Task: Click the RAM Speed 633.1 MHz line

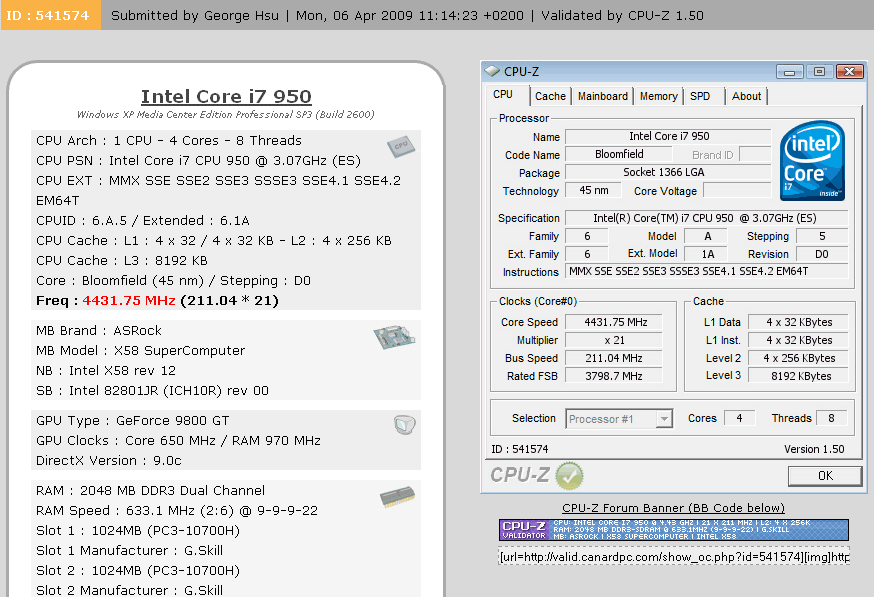Action: [x=177, y=511]
